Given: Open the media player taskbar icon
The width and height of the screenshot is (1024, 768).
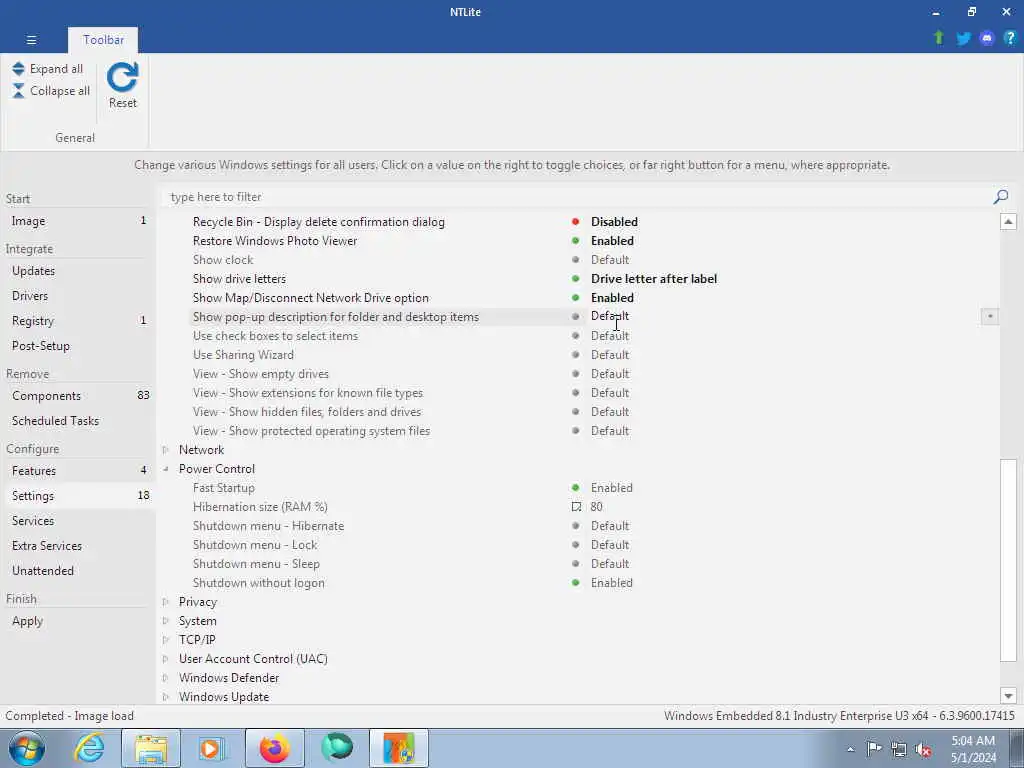Looking at the screenshot, I should point(211,748).
